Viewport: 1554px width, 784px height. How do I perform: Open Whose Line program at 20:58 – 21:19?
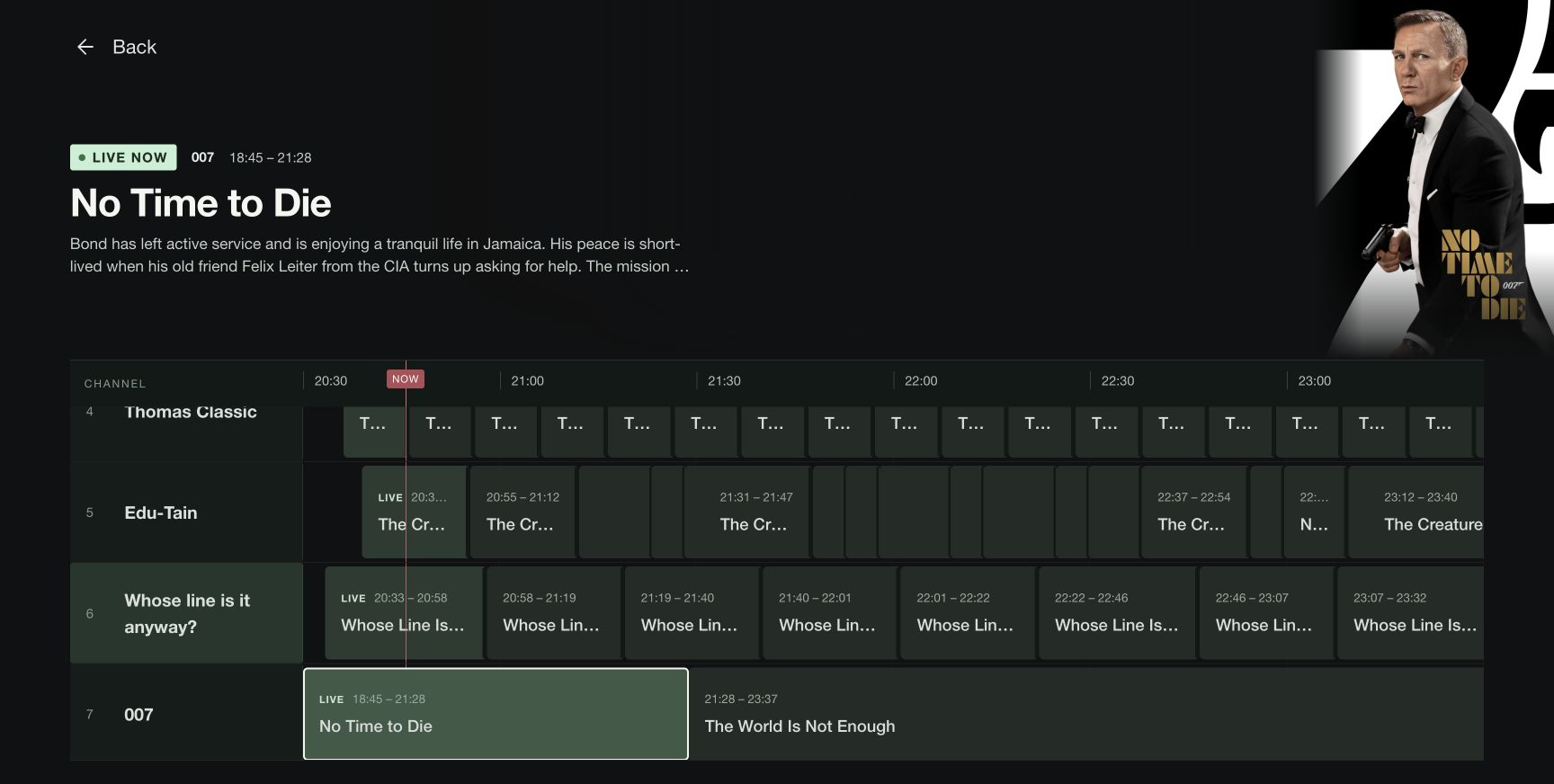pos(553,613)
